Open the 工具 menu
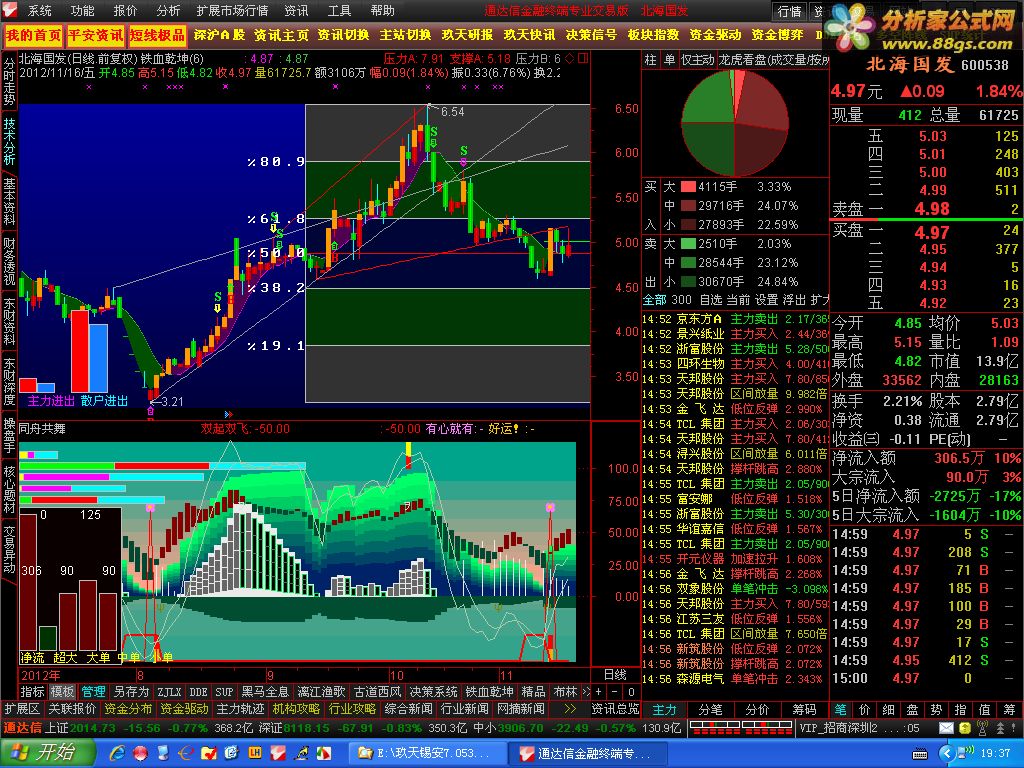 pos(340,10)
